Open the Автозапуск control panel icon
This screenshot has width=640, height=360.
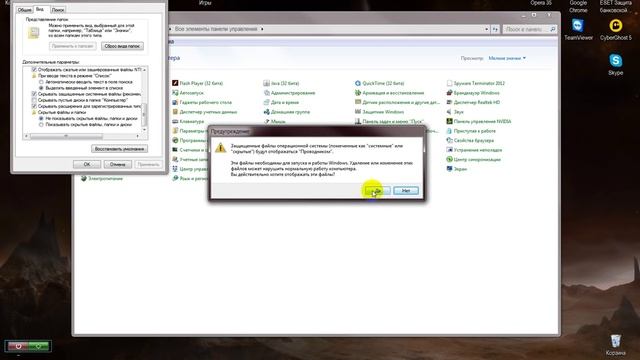(x=188, y=93)
